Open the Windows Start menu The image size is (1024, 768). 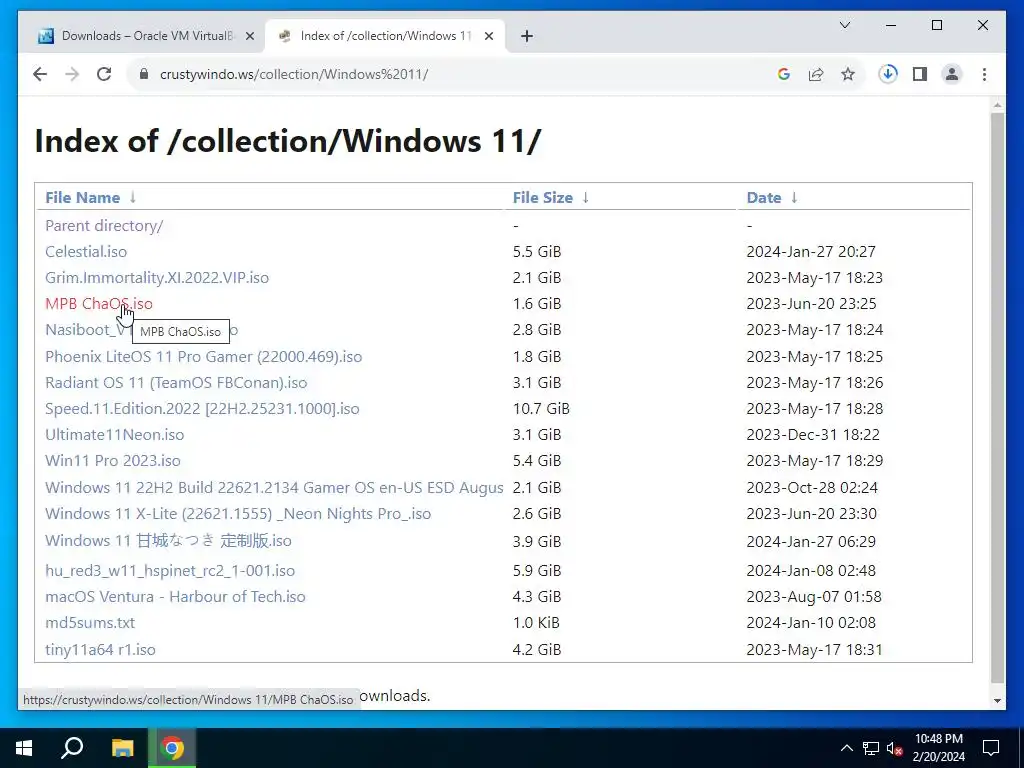point(24,748)
